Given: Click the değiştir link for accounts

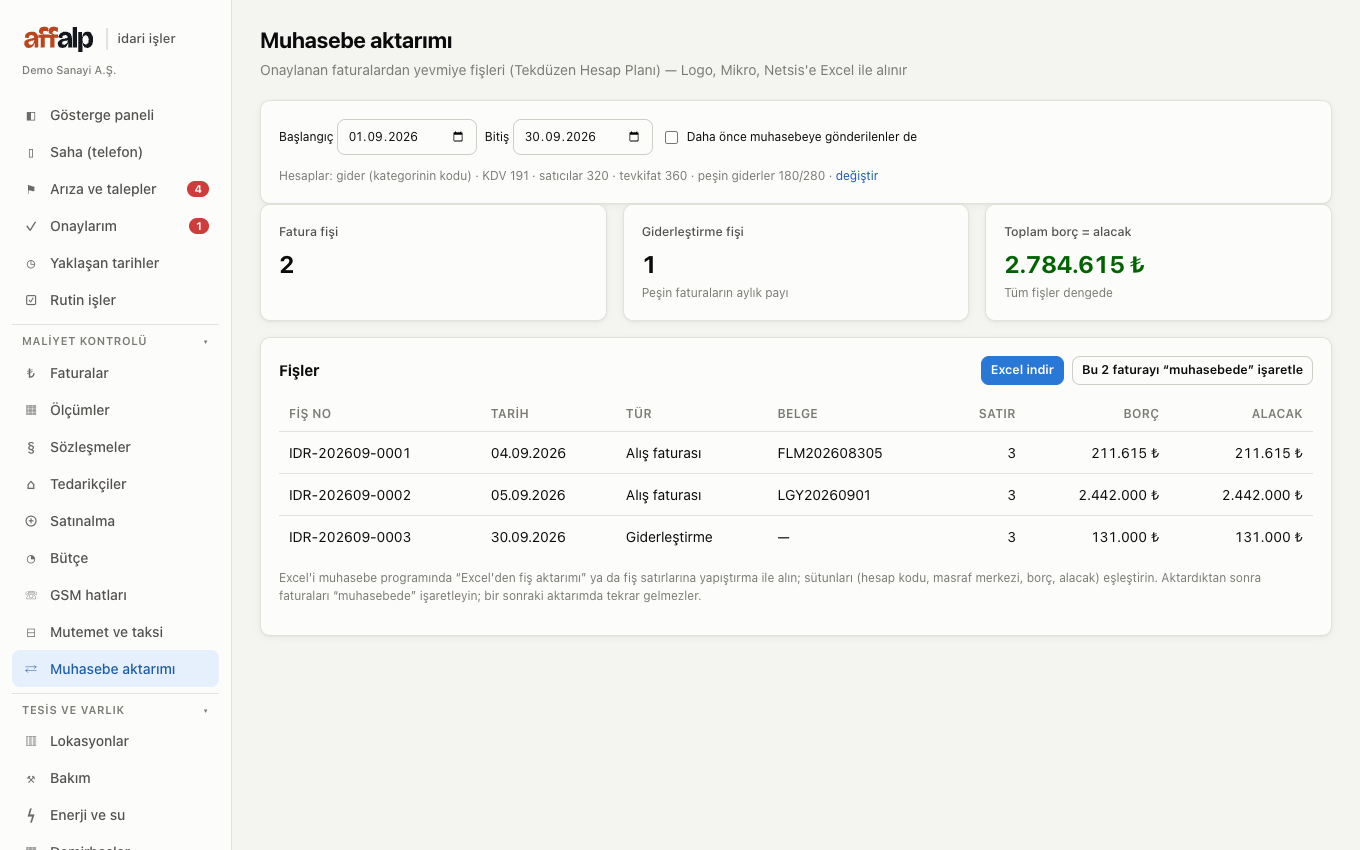Looking at the screenshot, I should 857,176.
